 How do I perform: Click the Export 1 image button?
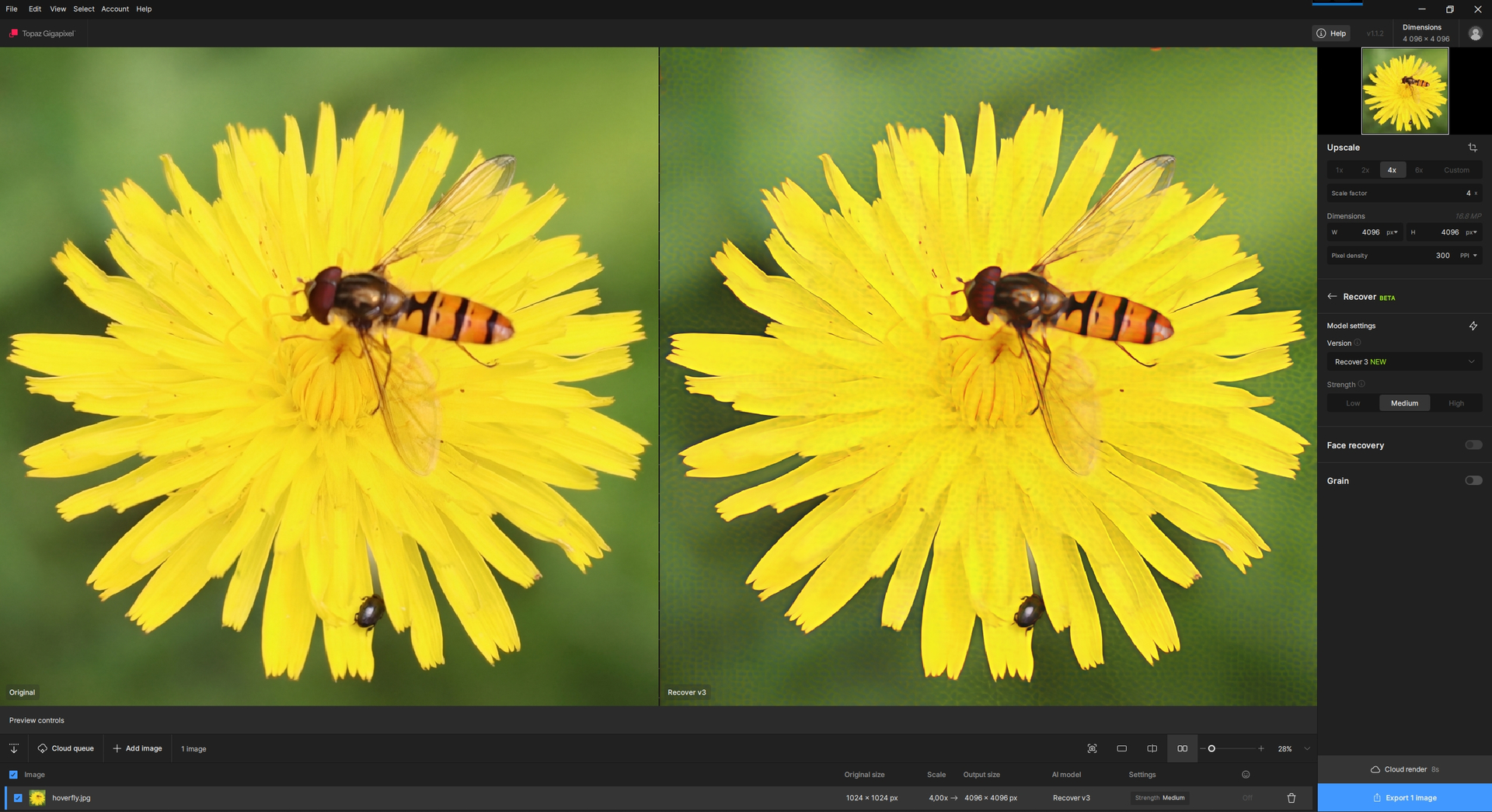pos(1404,798)
